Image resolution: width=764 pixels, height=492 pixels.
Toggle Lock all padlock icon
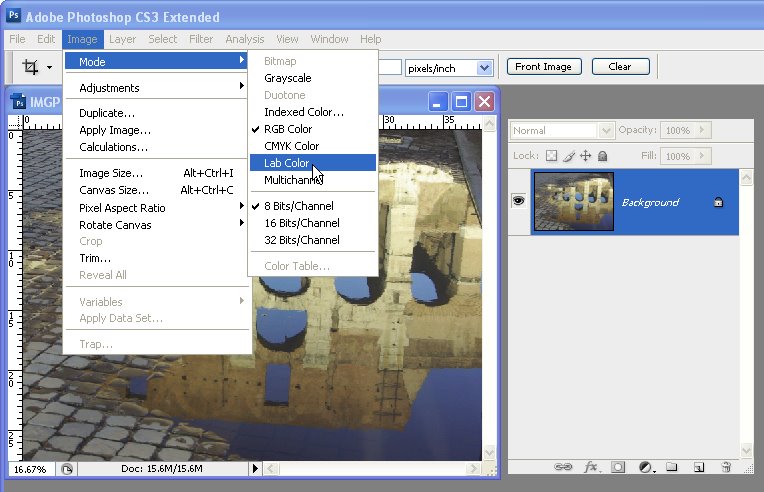pos(602,156)
